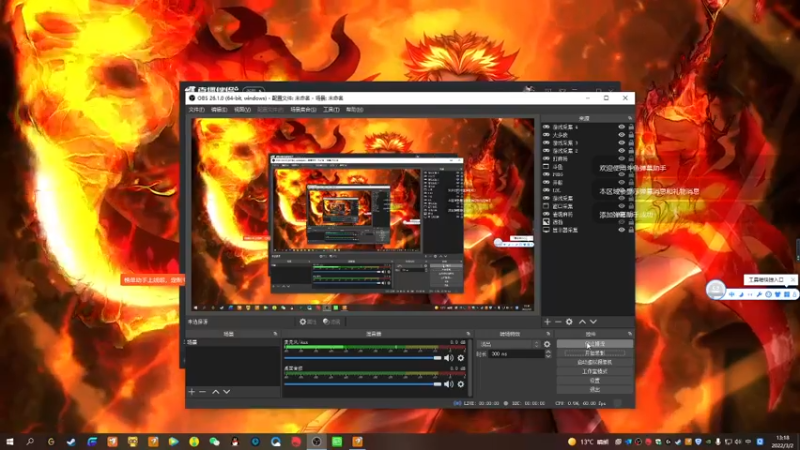The height and width of the screenshot is (450, 800).
Task: Mute the 麦克风/Aux audio channel
Action: click(x=448, y=358)
